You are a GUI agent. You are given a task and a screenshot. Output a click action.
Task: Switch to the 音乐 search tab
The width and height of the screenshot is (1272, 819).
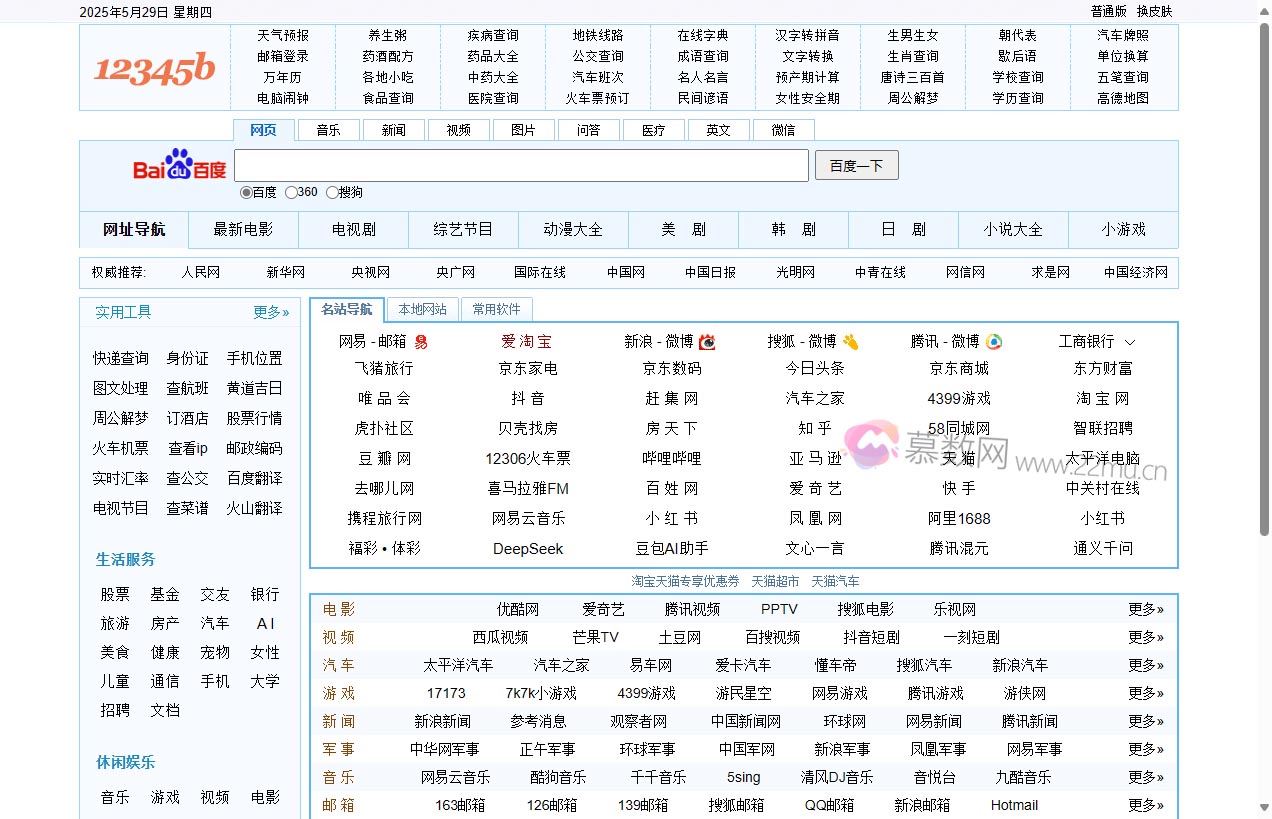pos(328,129)
